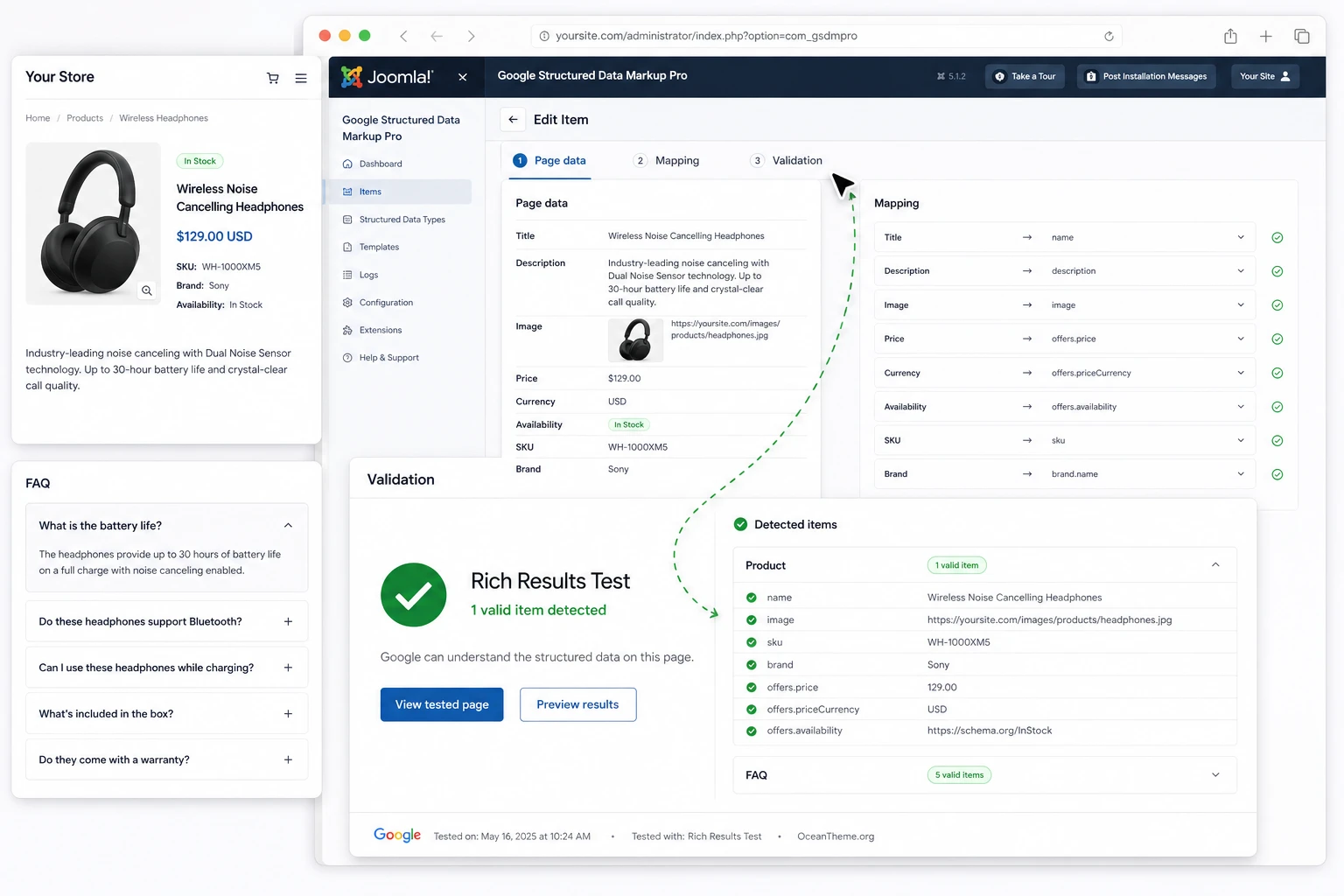
Task: Share the page from the browser toolbar
Action: pos(1230,36)
